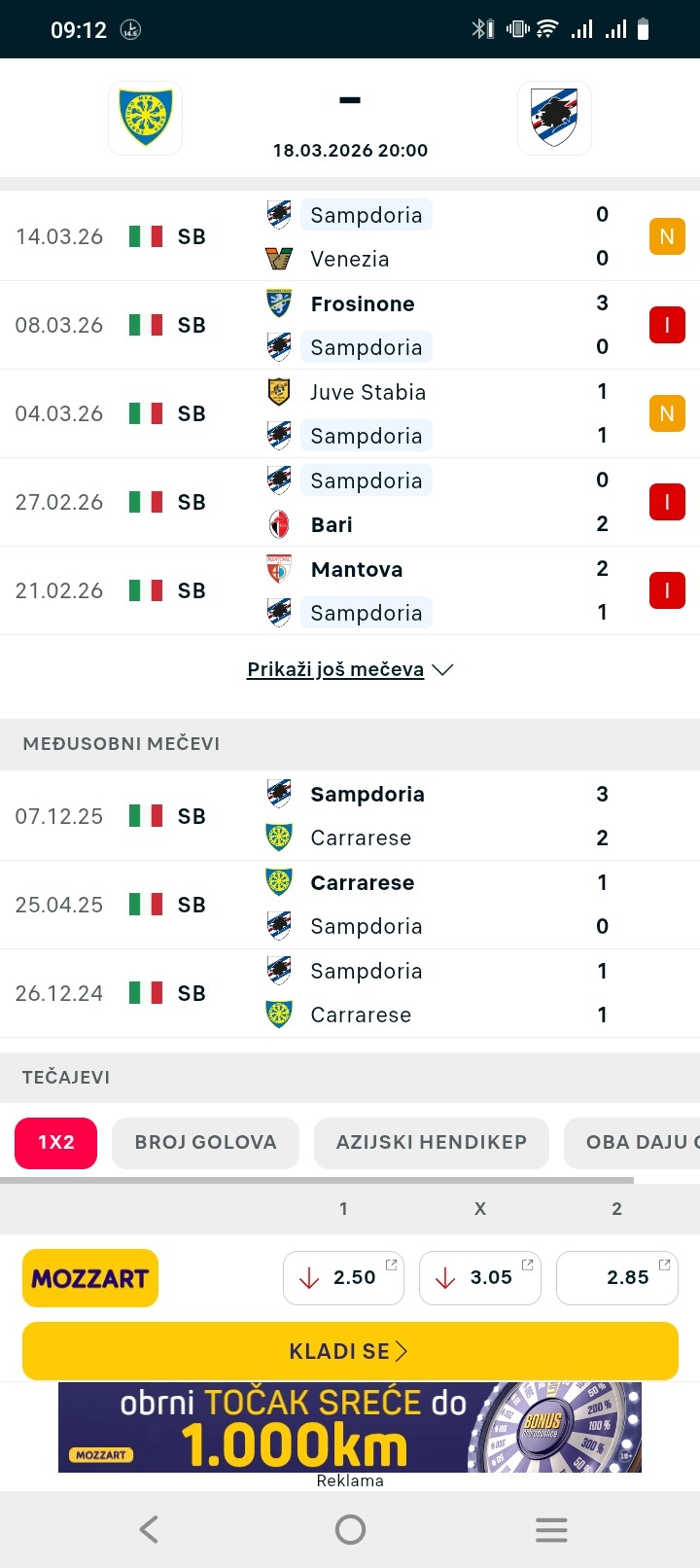Screen dimensions: 700x1568
Task: Switch to the BROJ GOLOVA tab
Action: (205, 1142)
